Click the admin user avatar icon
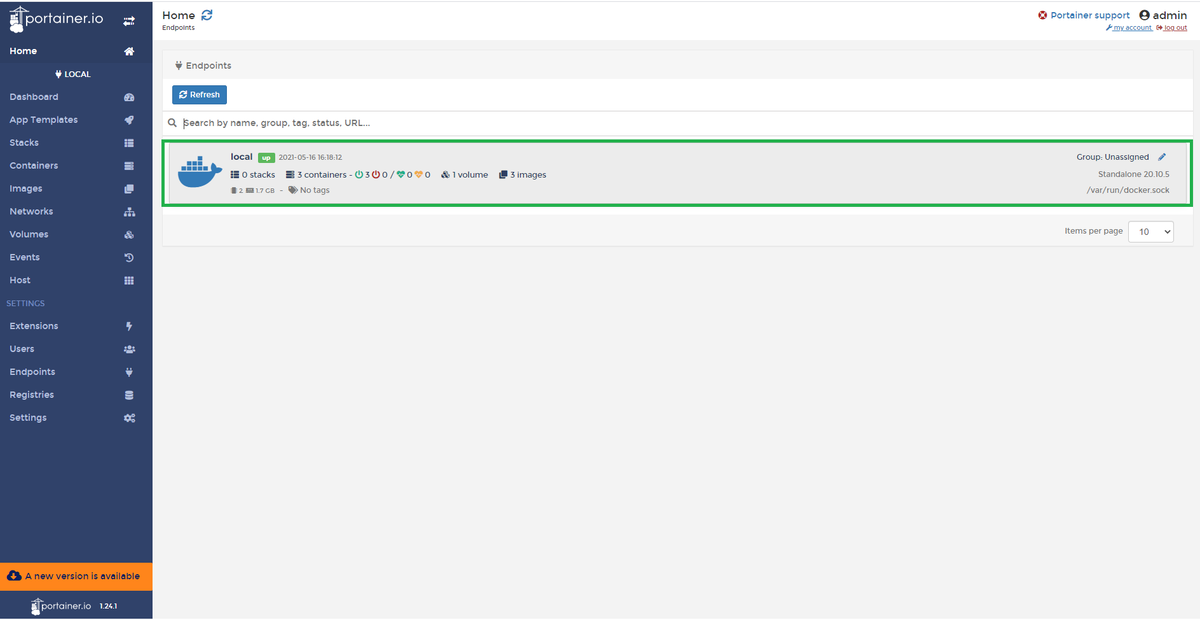This screenshot has width=1200, height=620. pos(1145,15)
